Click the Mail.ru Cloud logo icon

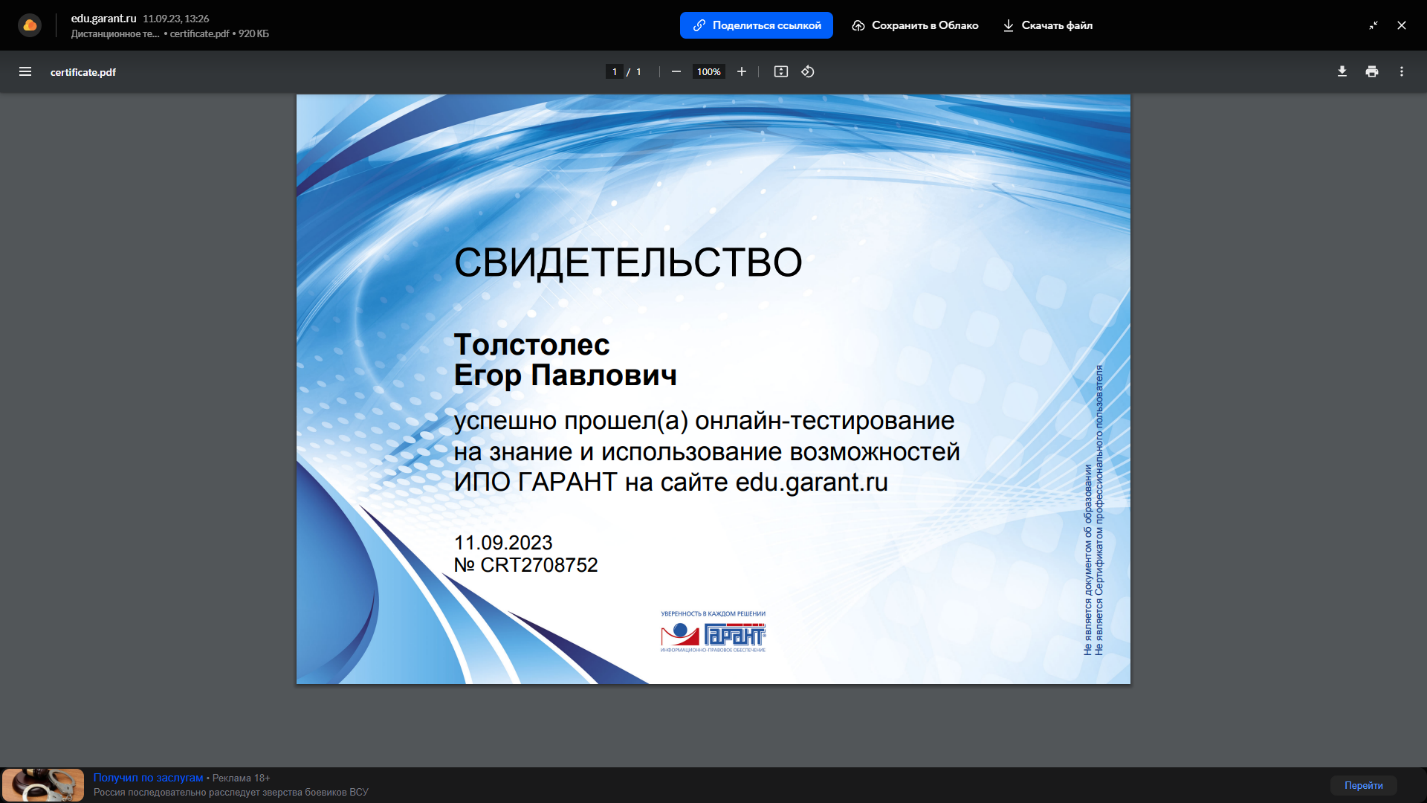tap(30, 25)
